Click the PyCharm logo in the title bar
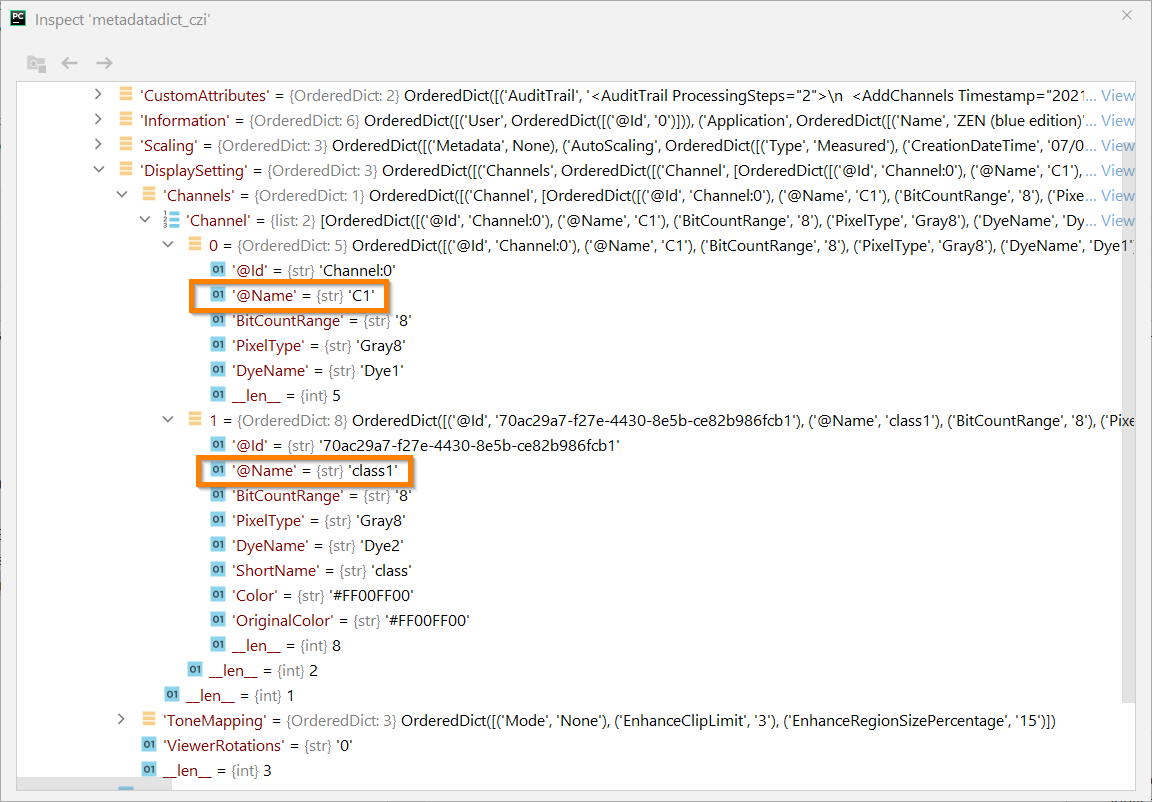 tap(17, 17)
